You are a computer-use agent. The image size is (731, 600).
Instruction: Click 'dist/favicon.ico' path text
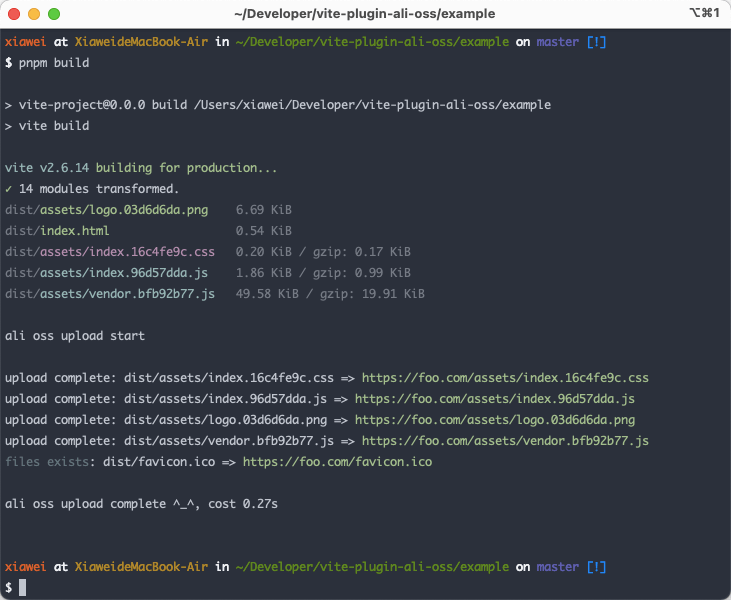[159, 462]
